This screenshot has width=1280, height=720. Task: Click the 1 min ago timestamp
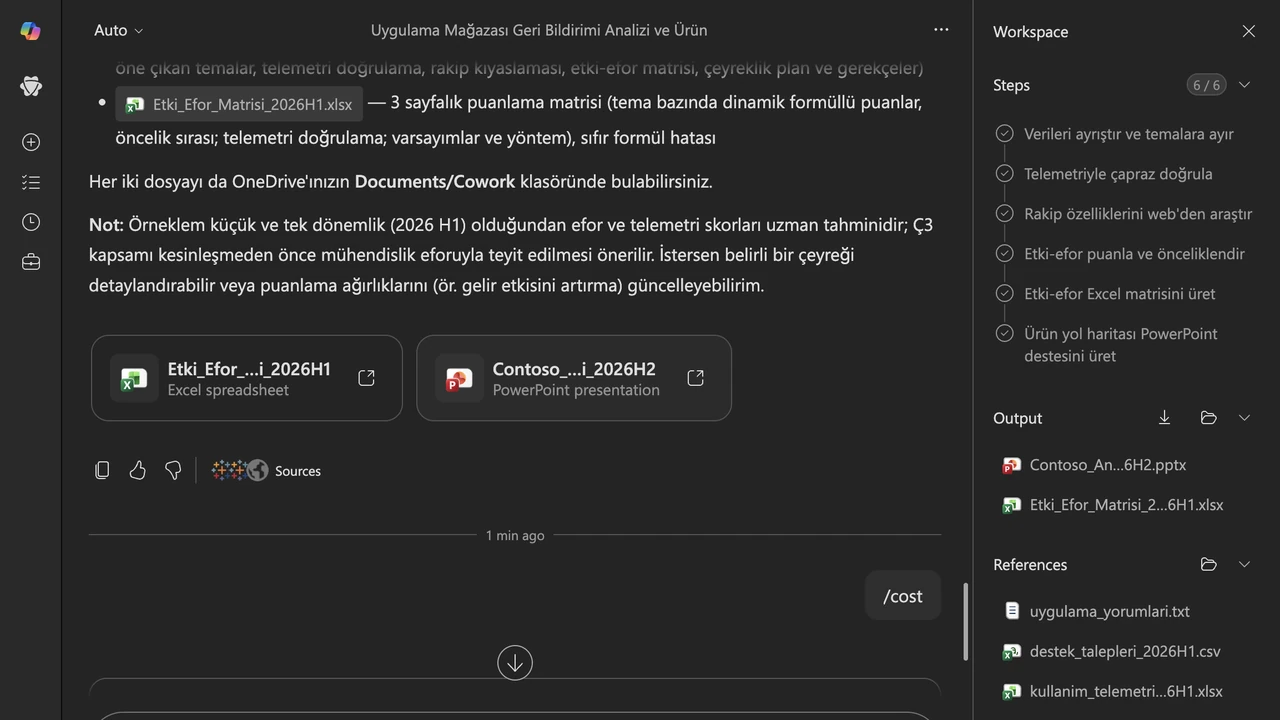click(x=515, y=535)
